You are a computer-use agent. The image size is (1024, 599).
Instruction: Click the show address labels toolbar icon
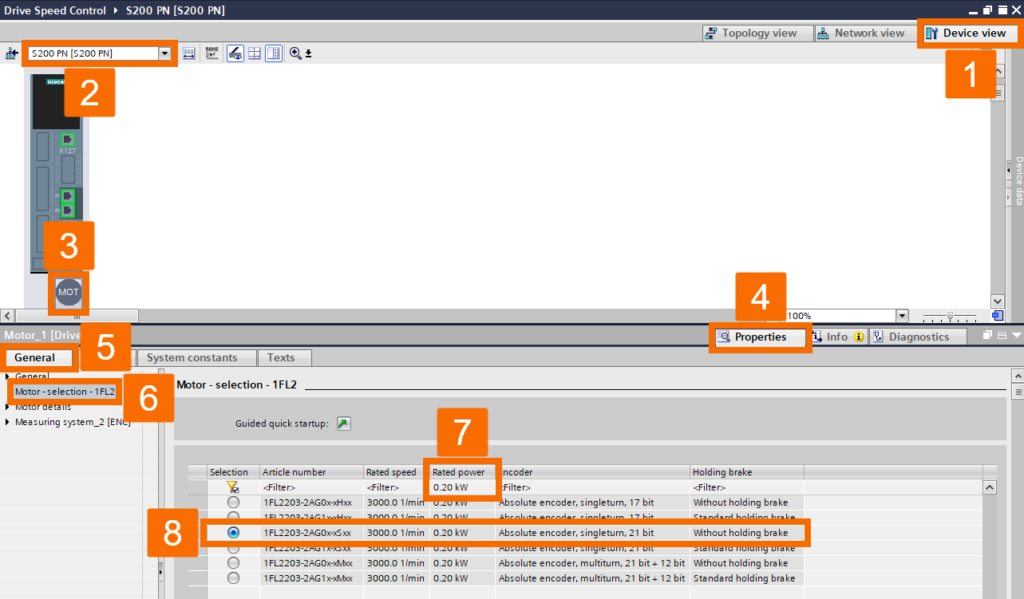click(189, 54)
